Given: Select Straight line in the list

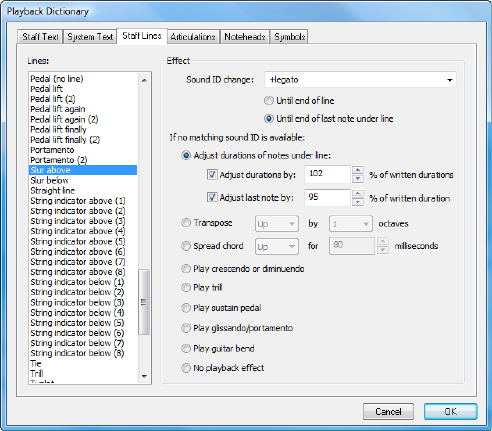Looking at the screenshot, I should 83,190.
